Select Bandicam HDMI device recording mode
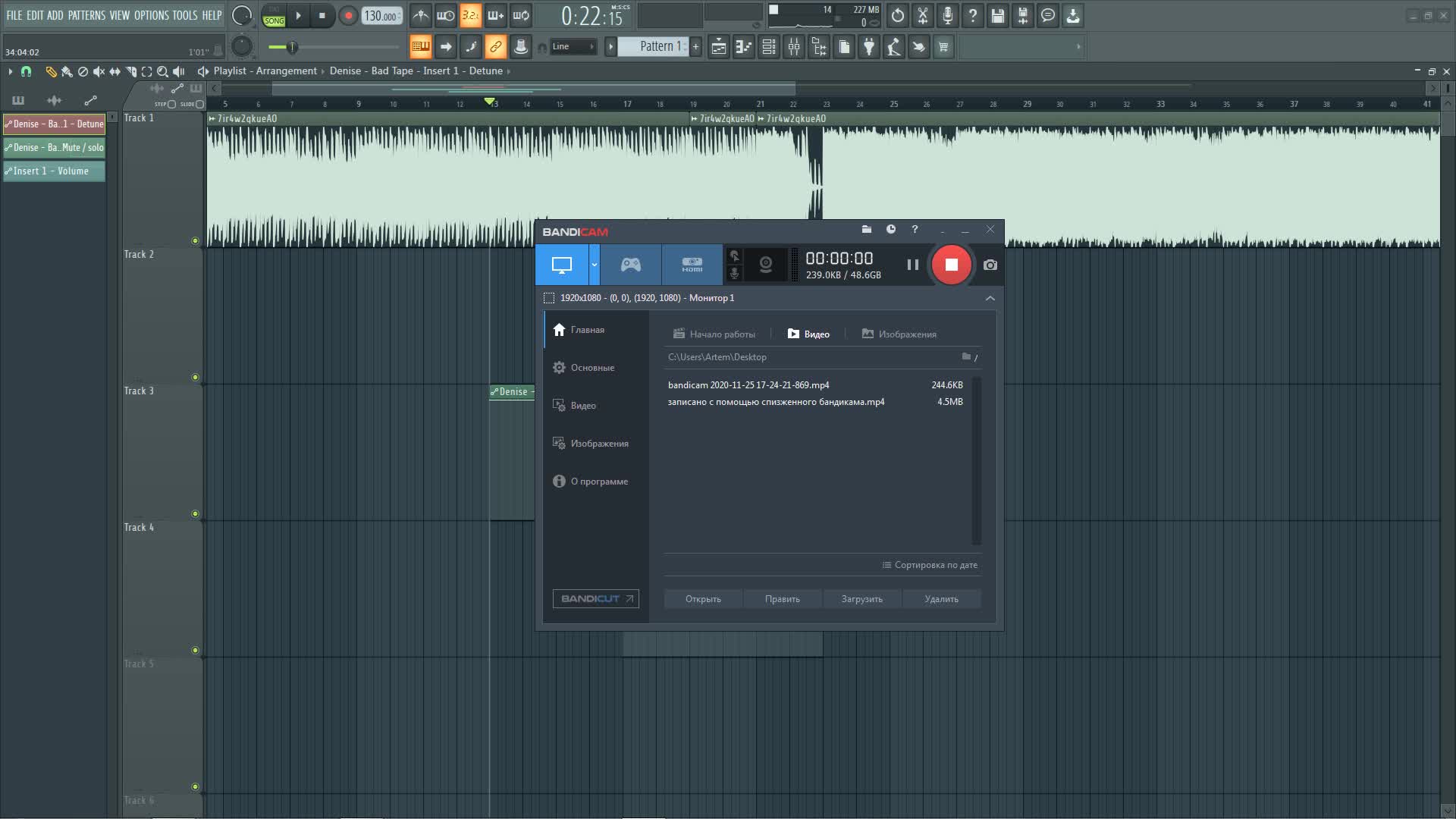 (x=692, y=265)
